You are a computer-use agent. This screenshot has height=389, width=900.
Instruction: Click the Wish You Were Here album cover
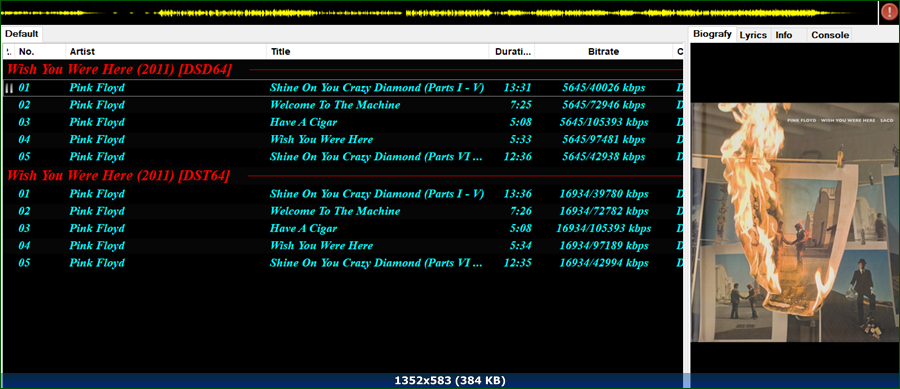(x=794, y=222)
